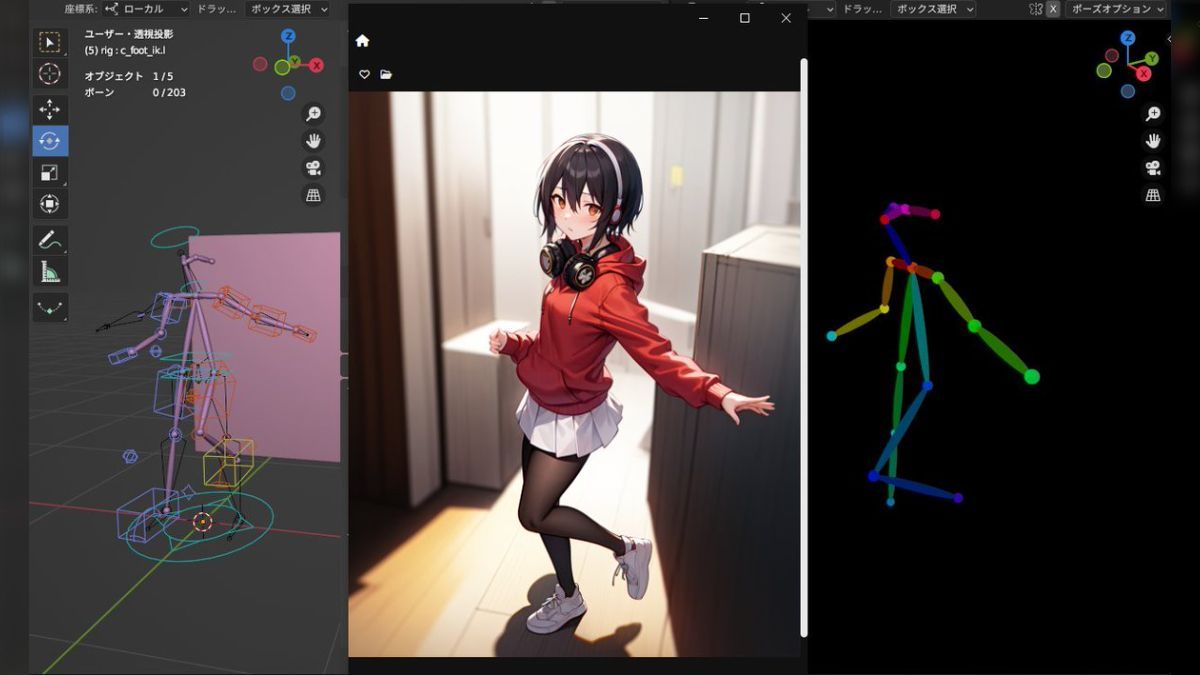Click green negative-Y circle on left gizmo

282,67
